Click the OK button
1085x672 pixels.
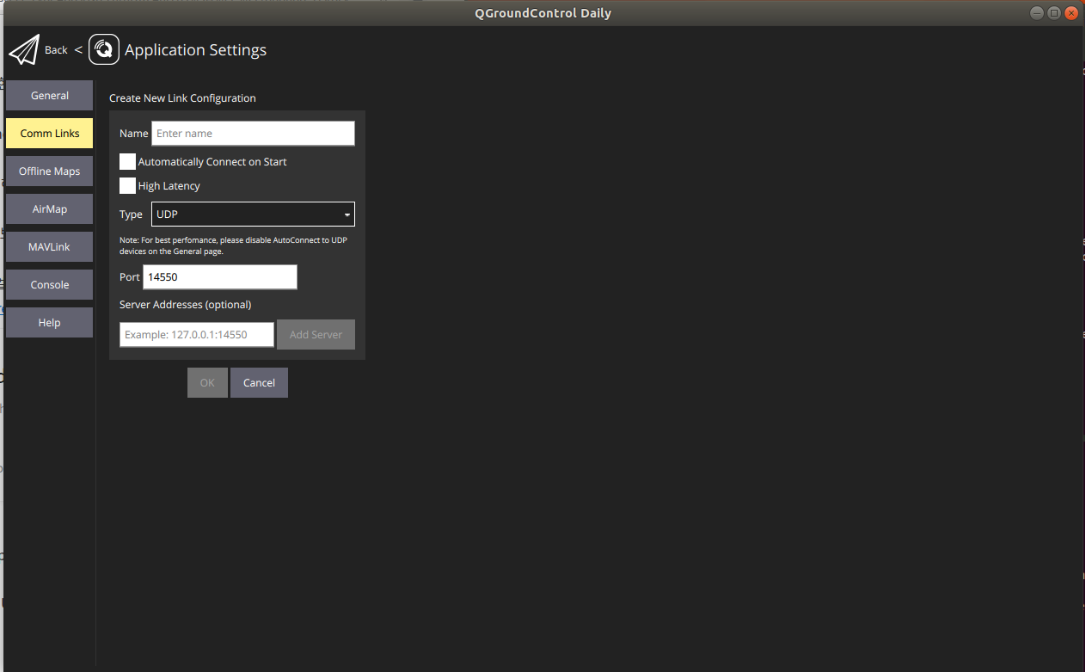tap(207, 383)
